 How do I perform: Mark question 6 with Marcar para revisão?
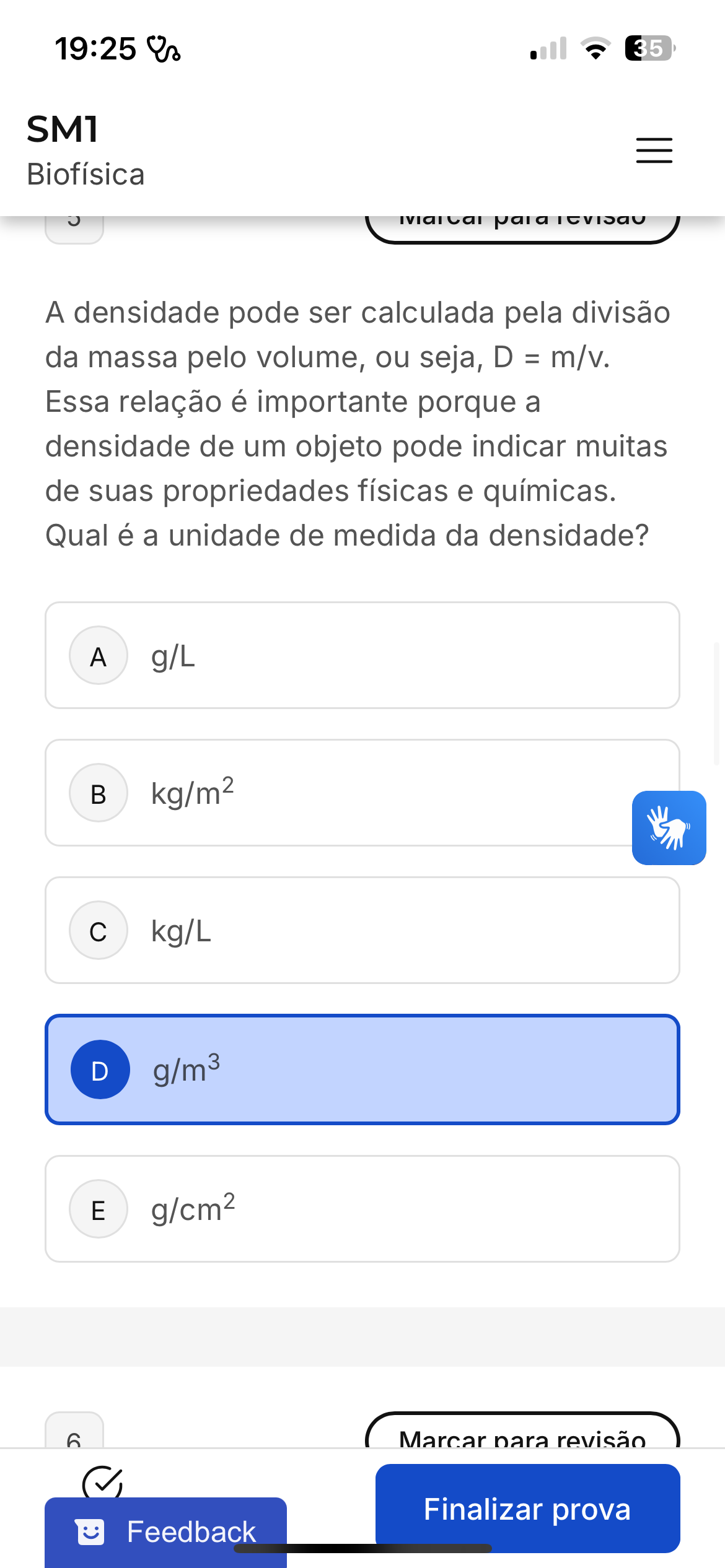point(522,1435)
